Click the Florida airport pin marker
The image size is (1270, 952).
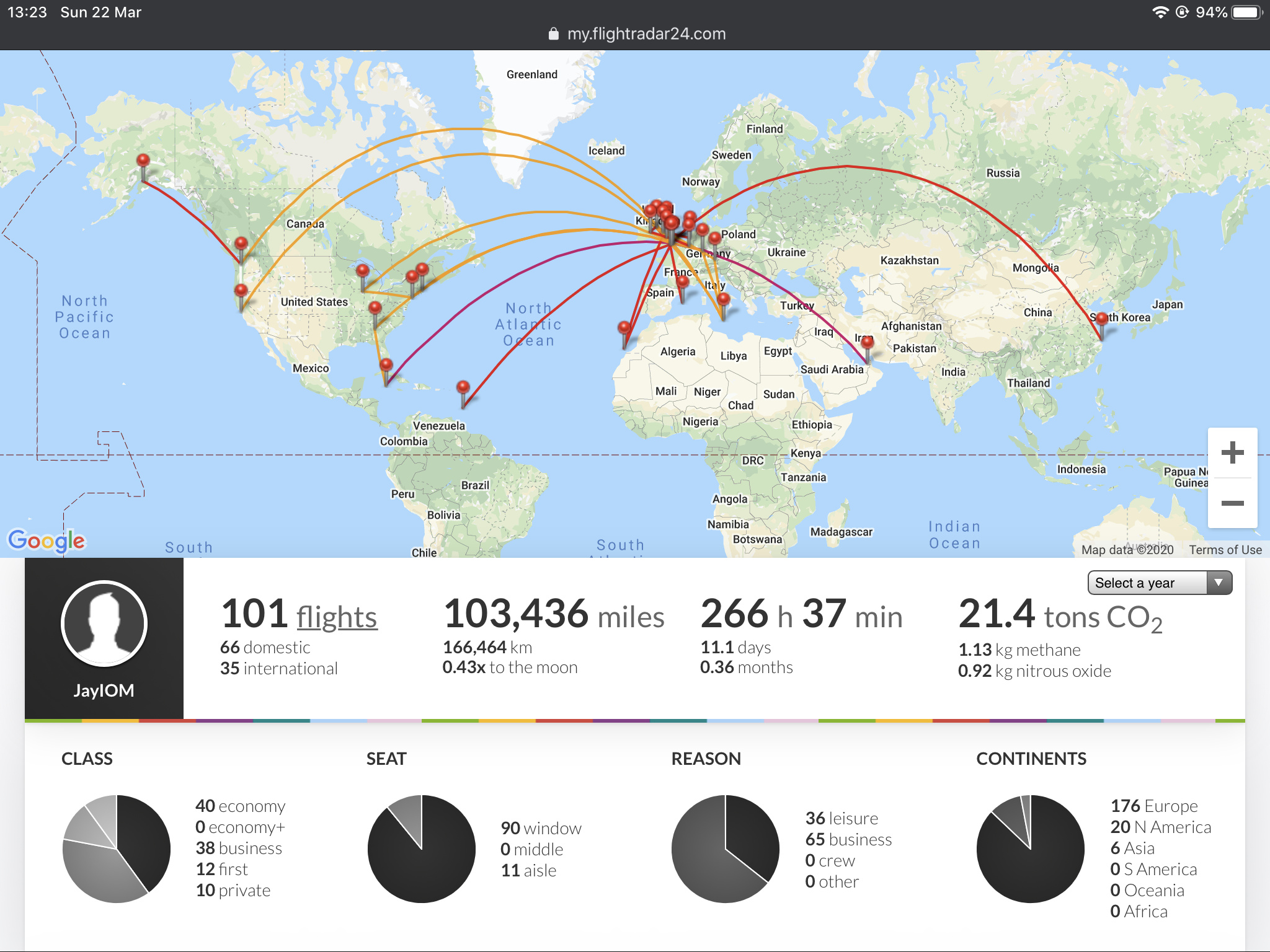coord(386,366)
